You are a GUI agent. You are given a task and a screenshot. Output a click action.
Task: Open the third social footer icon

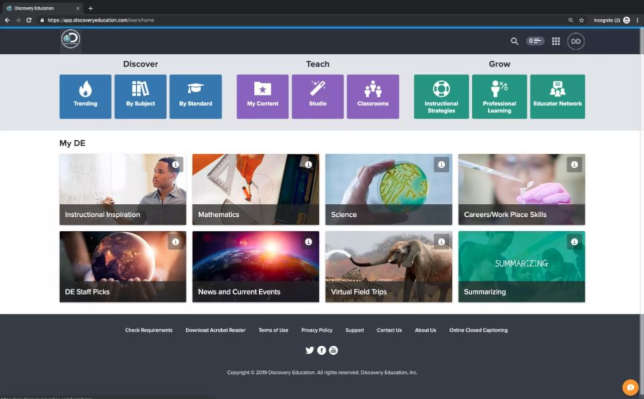coord(334,350)
